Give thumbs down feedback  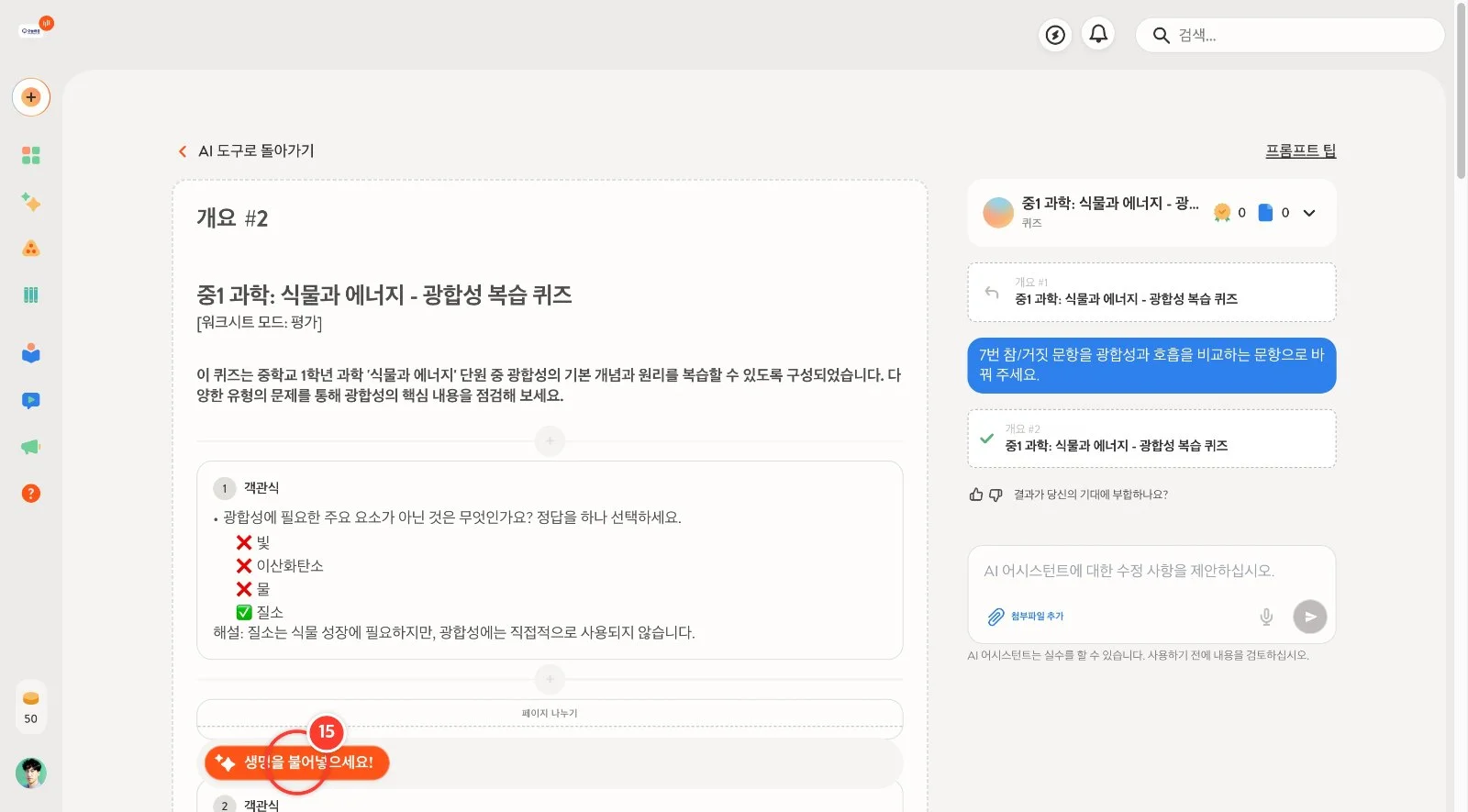(x=995, y=495)
